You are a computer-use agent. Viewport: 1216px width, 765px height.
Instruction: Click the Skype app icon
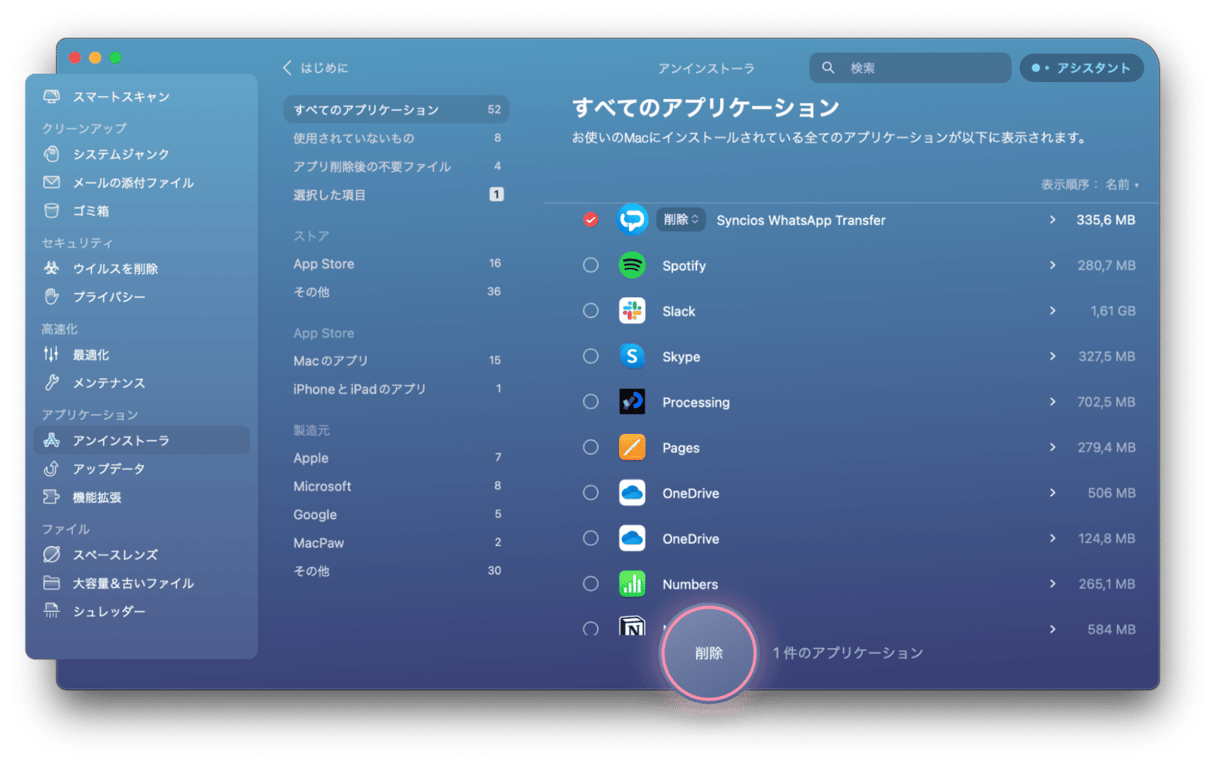(632, 356)
